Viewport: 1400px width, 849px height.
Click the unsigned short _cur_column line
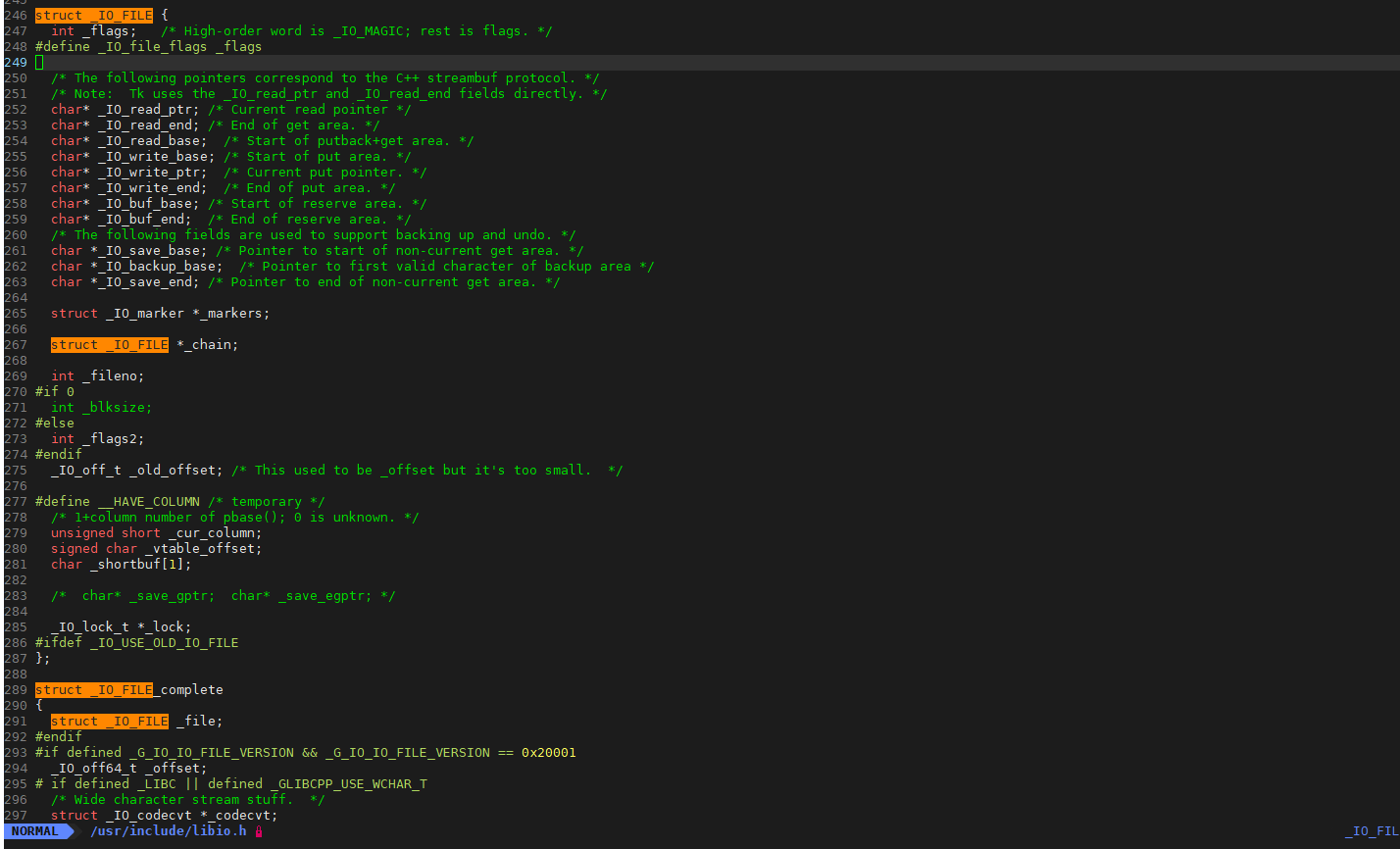tap(157, 533)
